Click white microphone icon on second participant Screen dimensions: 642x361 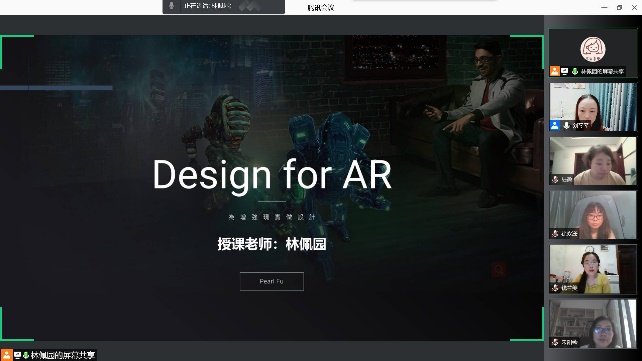click(566, 125)
